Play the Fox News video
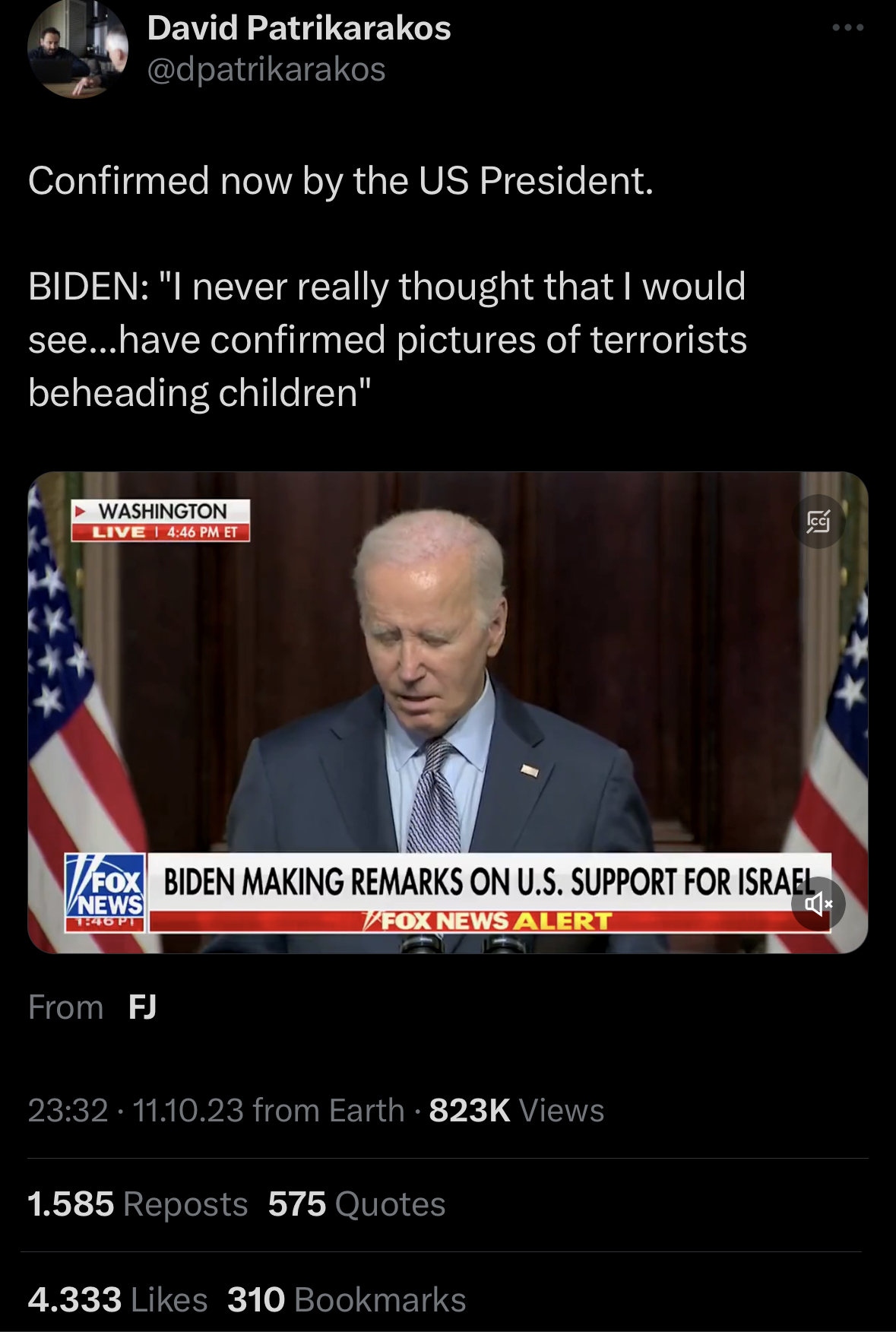The image size is (896, 1332). pyautogui.click(x=448, y=712)
